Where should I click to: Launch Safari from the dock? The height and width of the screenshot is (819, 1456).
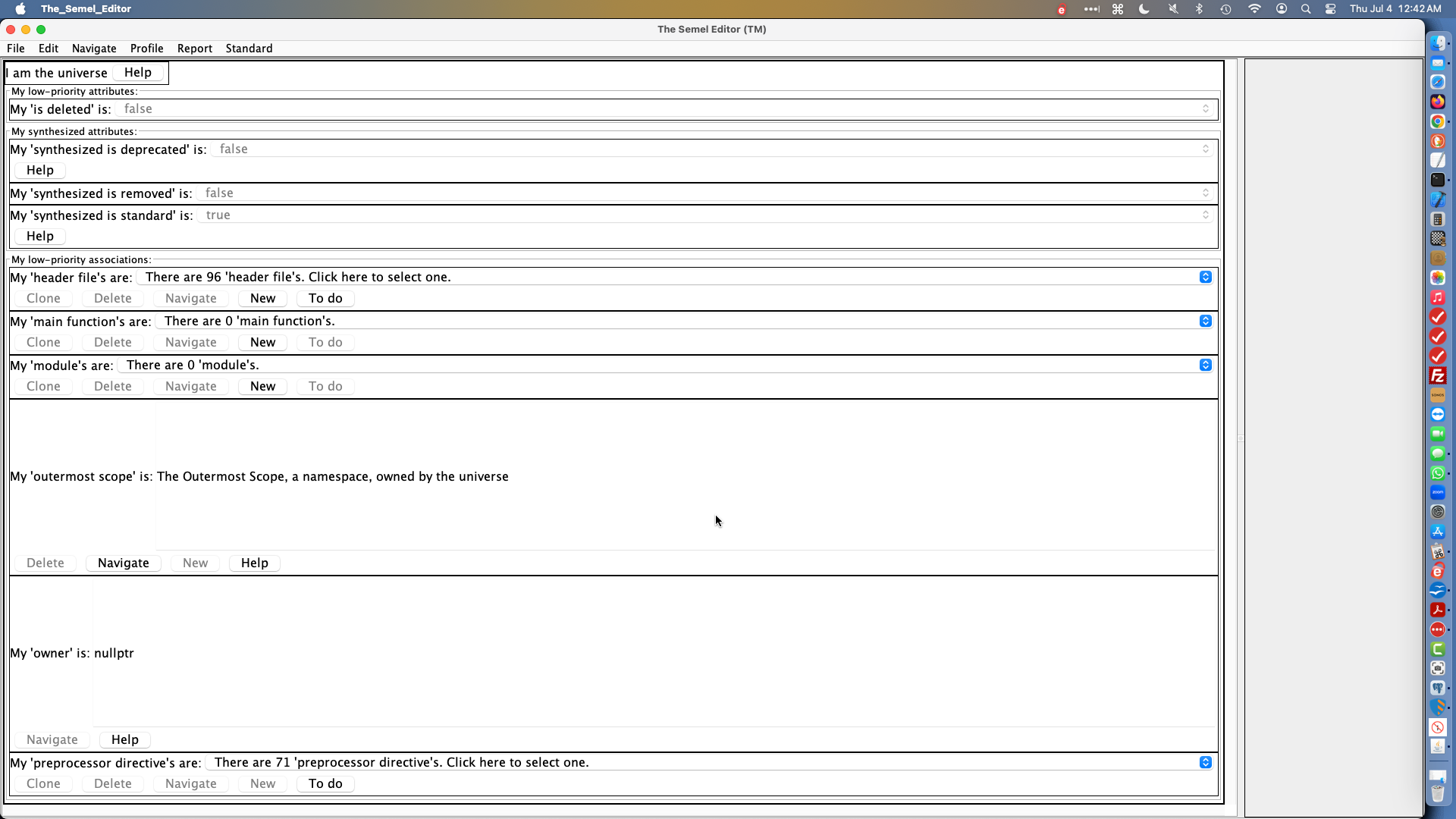(x=1438, y=82)
